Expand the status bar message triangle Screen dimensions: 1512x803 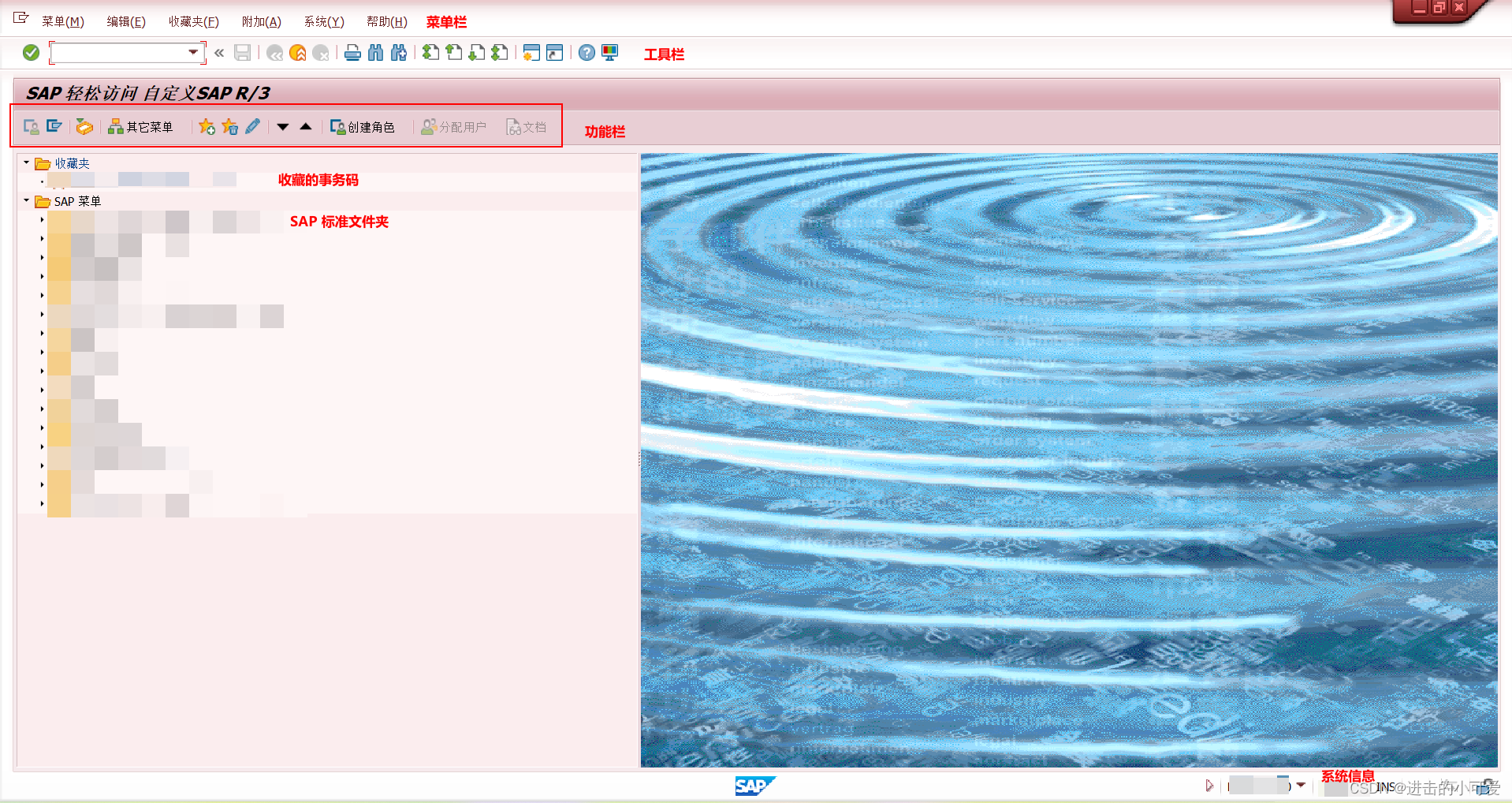1209,785
